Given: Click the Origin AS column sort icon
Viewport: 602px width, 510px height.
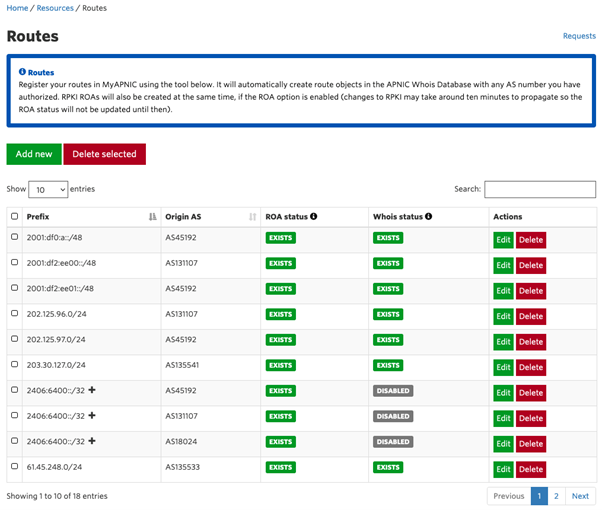Looking at the screenshot, I should [252, 216].
